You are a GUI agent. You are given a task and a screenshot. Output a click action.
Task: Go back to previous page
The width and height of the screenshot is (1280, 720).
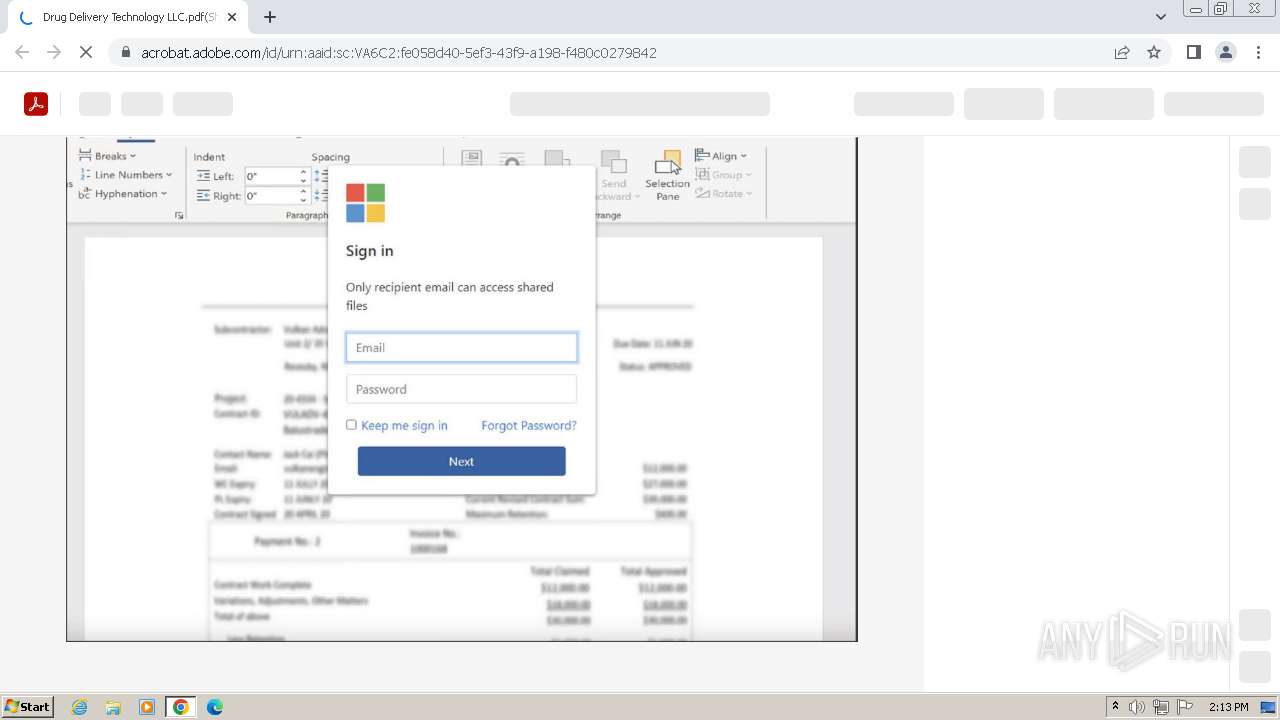point(22,52)
